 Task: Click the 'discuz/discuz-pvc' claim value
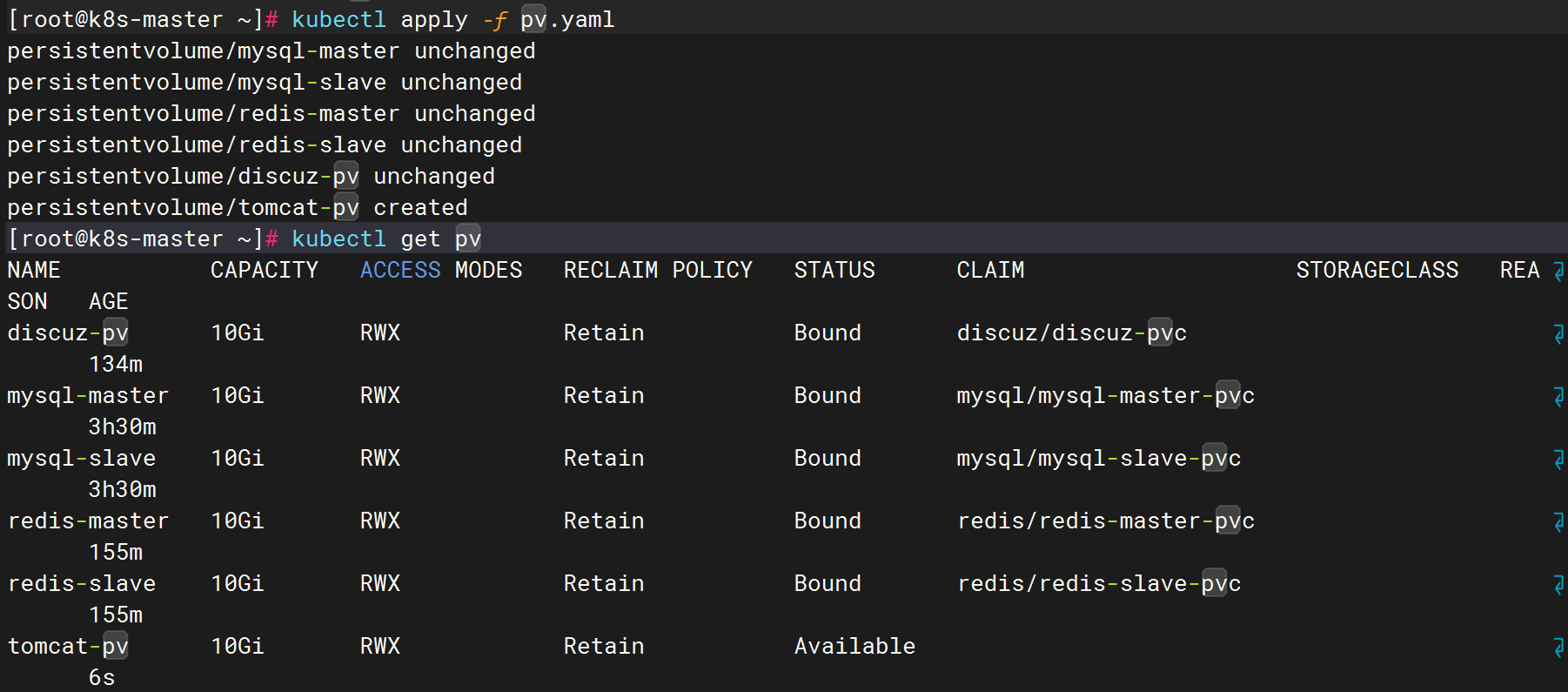1072,333
